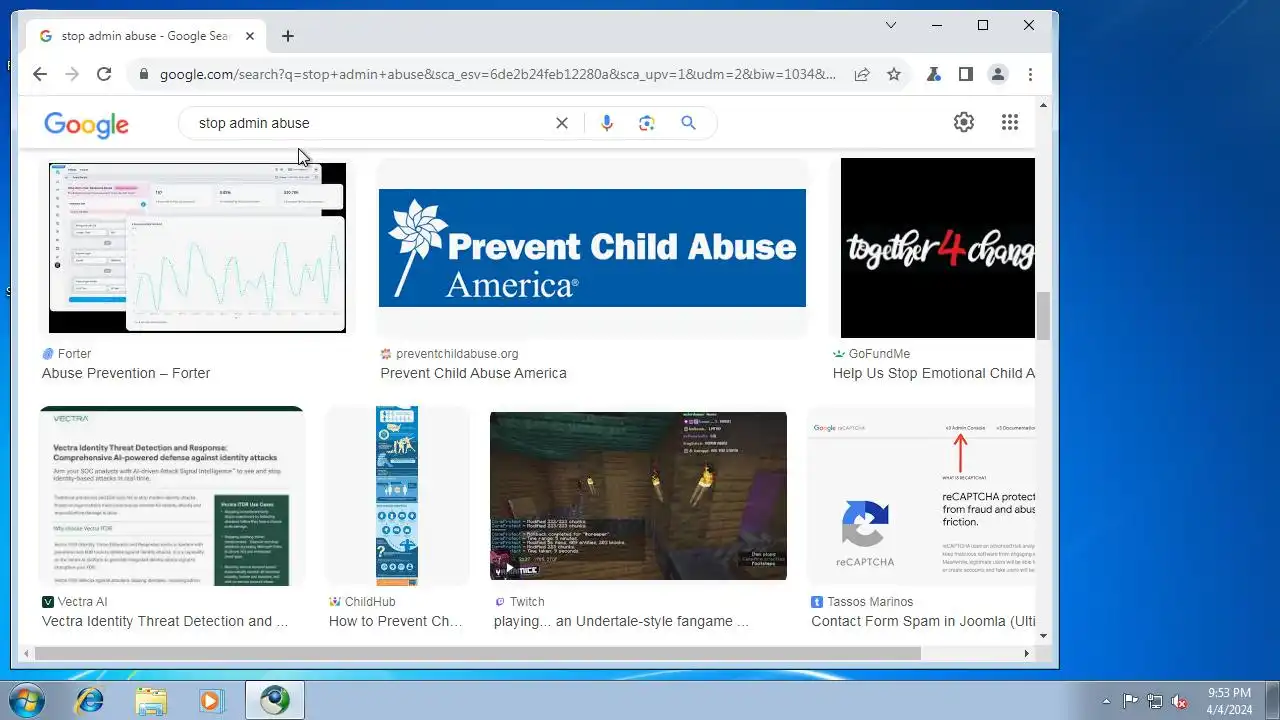Screen dimensions: 1280x720
Task: Bookmark this page with the star icon
Action: tap(894, 74)
